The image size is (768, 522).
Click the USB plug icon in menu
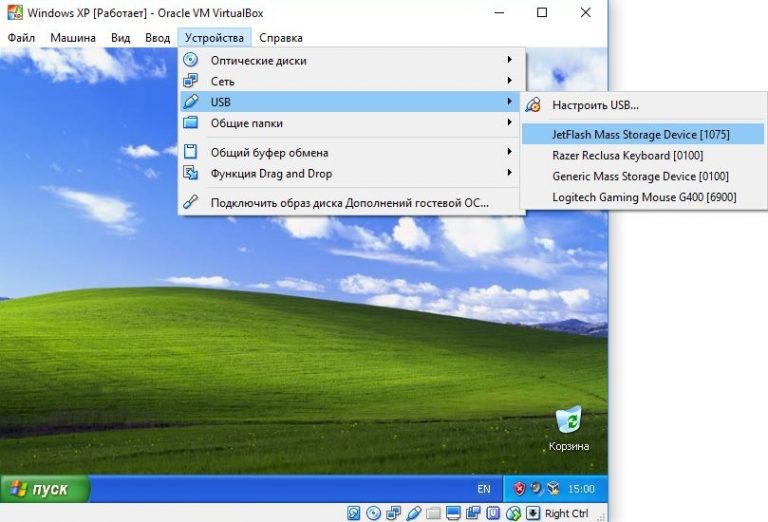(x=191, y=101)
